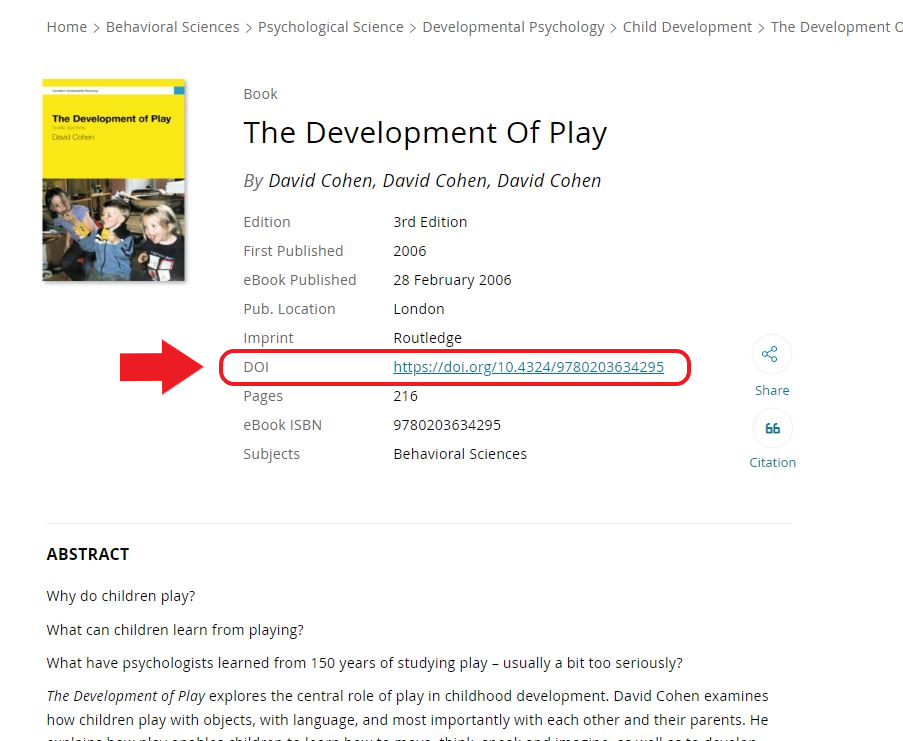Click 'Book' type label
This screenshot has width=903, height=741.
point(260,94)
